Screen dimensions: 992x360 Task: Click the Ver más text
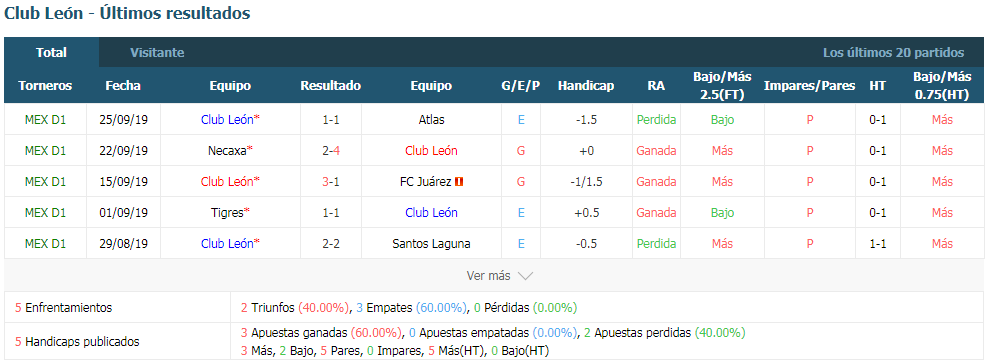(x=488, y=276)
